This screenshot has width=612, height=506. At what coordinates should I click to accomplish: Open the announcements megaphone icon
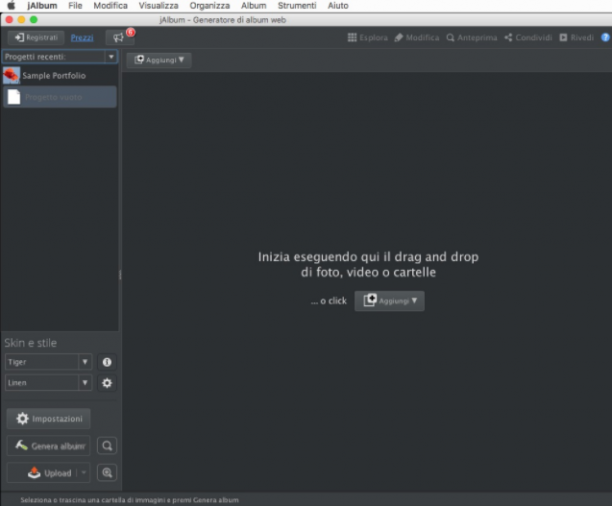[x=119, y=37]
